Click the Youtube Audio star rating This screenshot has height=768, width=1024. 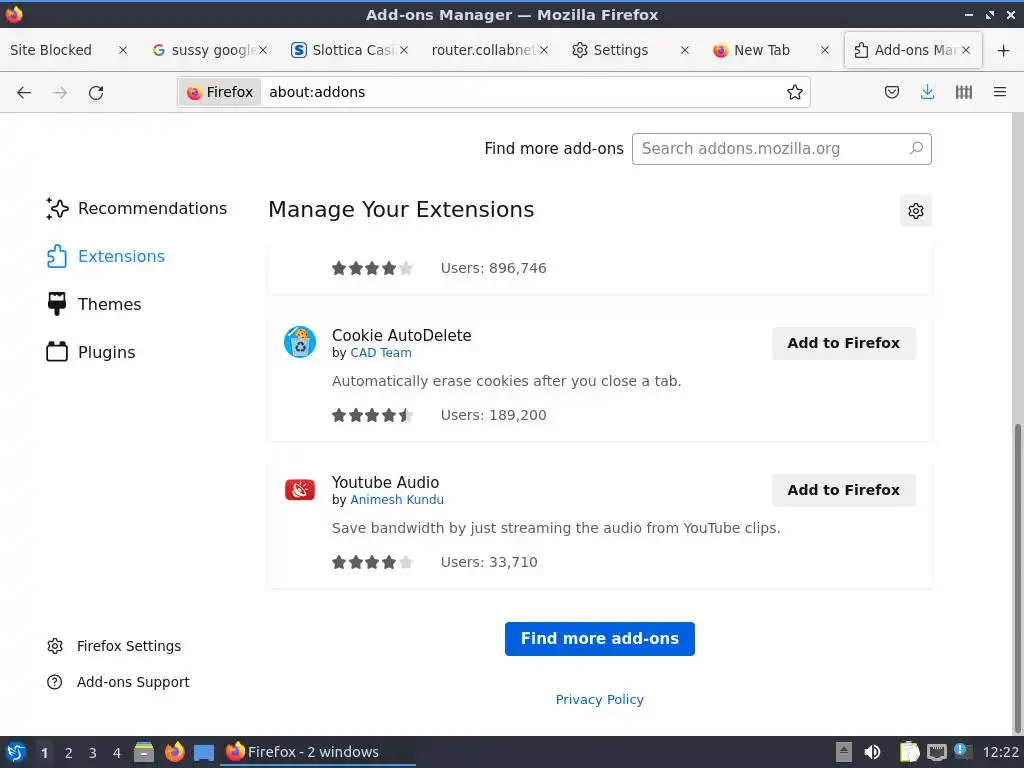[372, 562]
